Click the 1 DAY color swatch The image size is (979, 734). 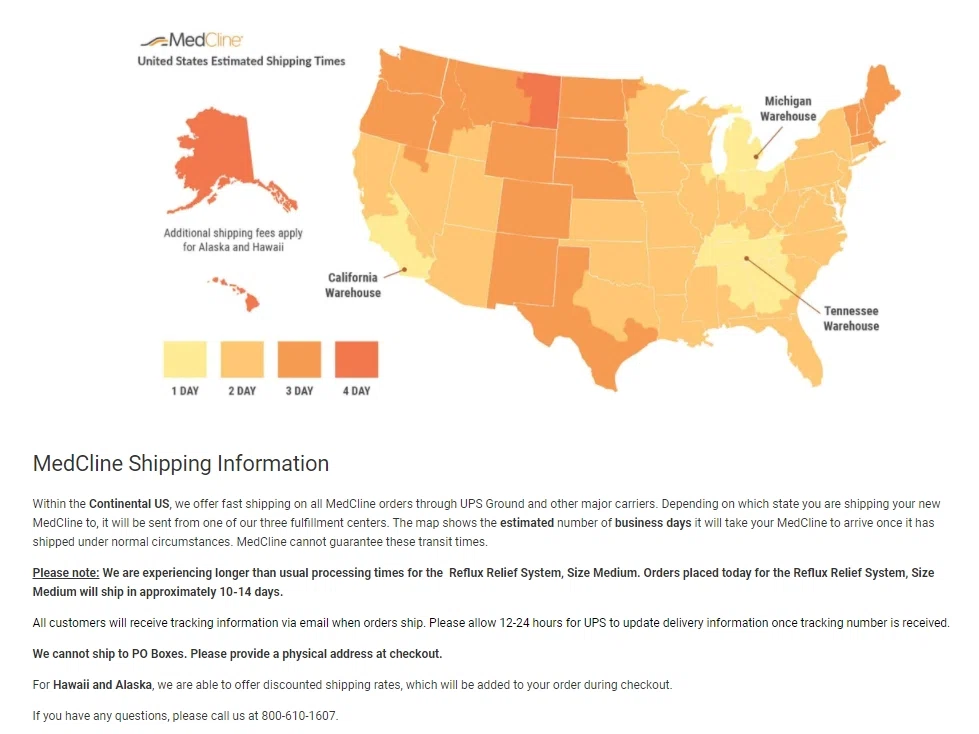(185, 359)
